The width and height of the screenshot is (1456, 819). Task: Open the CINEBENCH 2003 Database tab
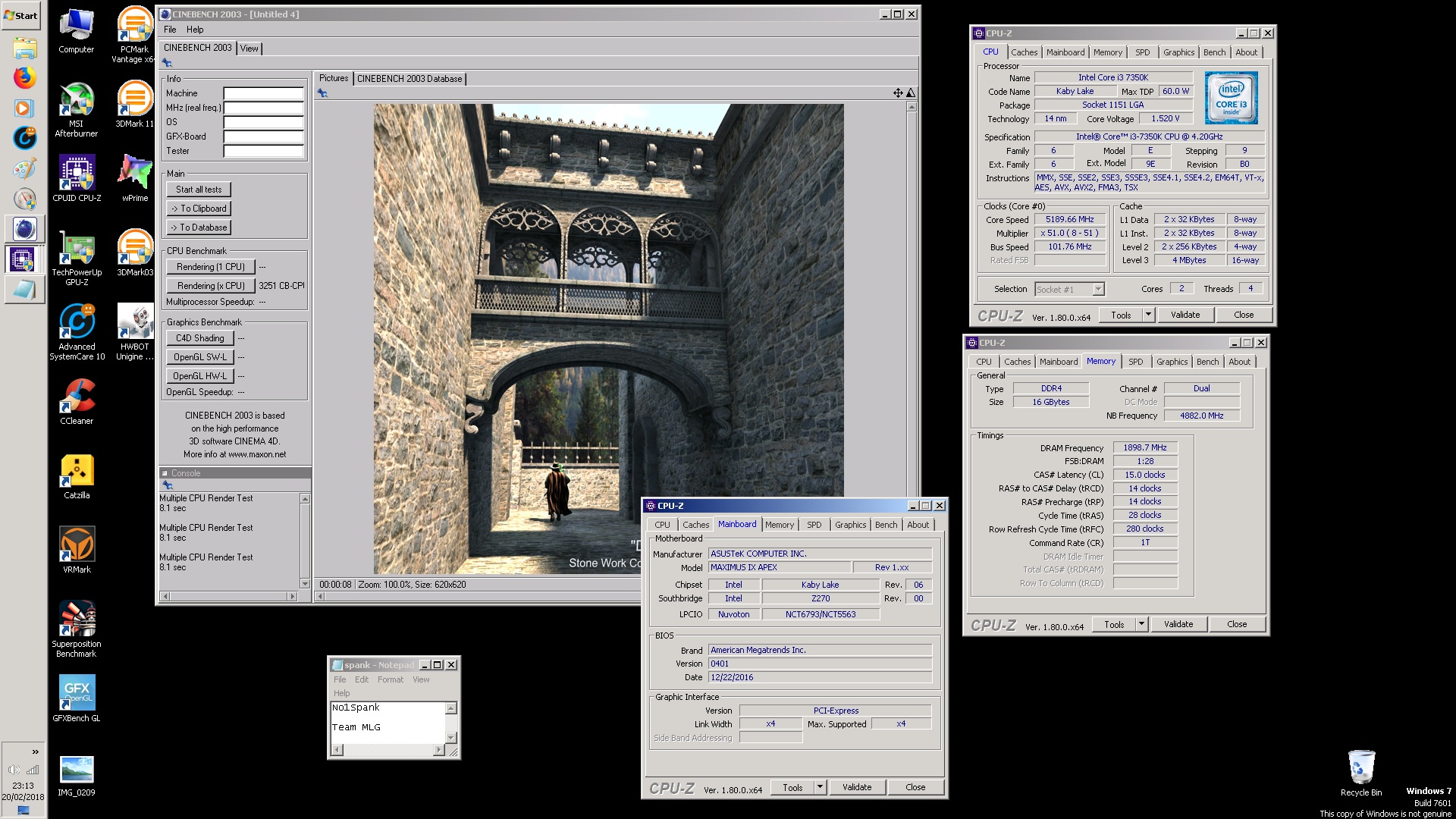point(409,79)
